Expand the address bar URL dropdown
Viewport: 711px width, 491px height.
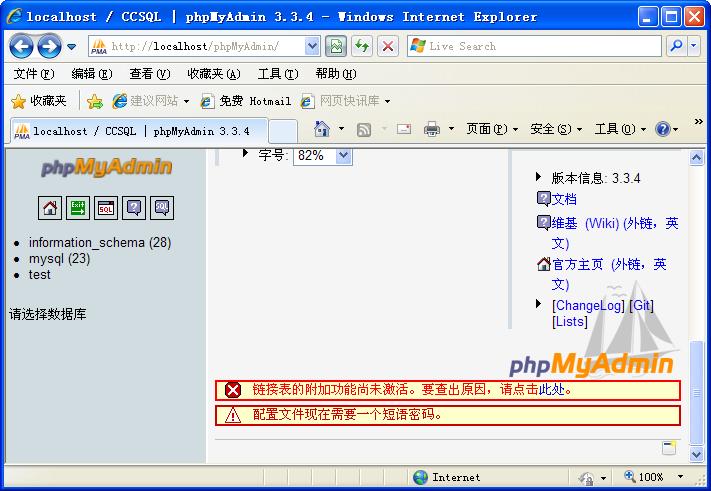click(x=311, y=46)
